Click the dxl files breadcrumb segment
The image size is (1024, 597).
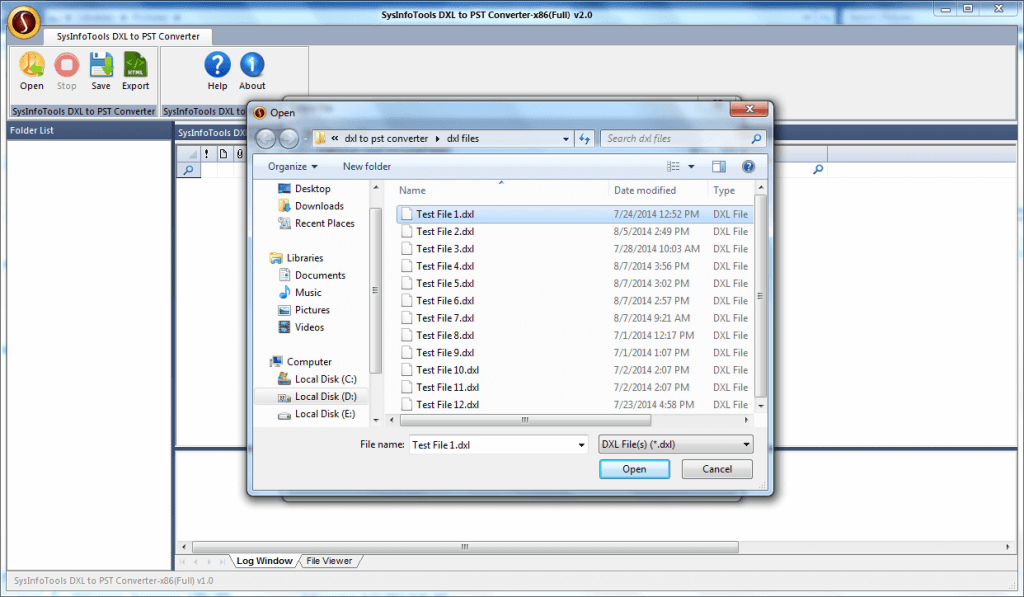[462, 138]
